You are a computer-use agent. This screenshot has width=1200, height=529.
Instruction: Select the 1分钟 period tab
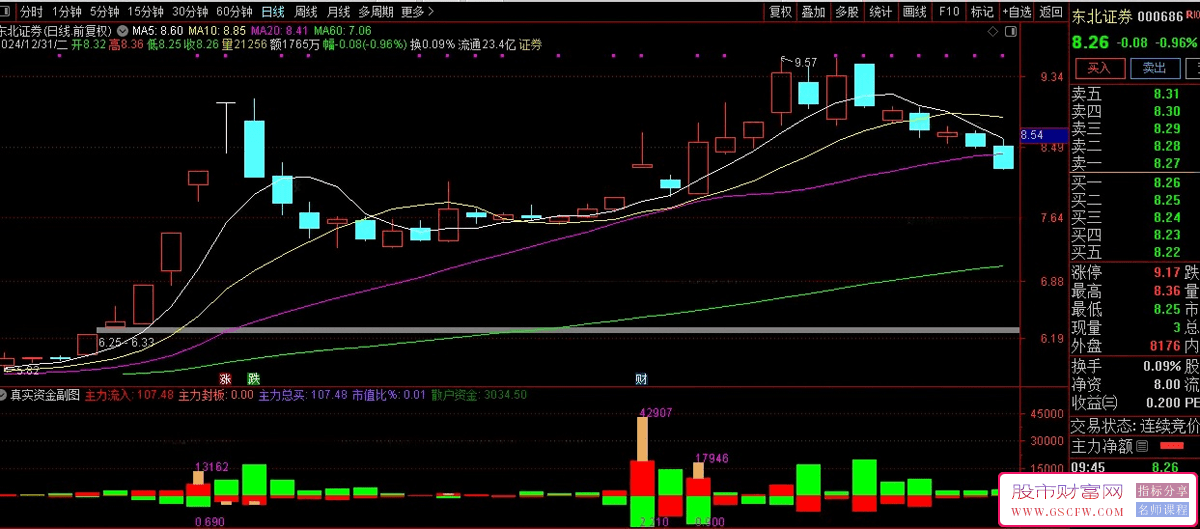tap(67, 12)
